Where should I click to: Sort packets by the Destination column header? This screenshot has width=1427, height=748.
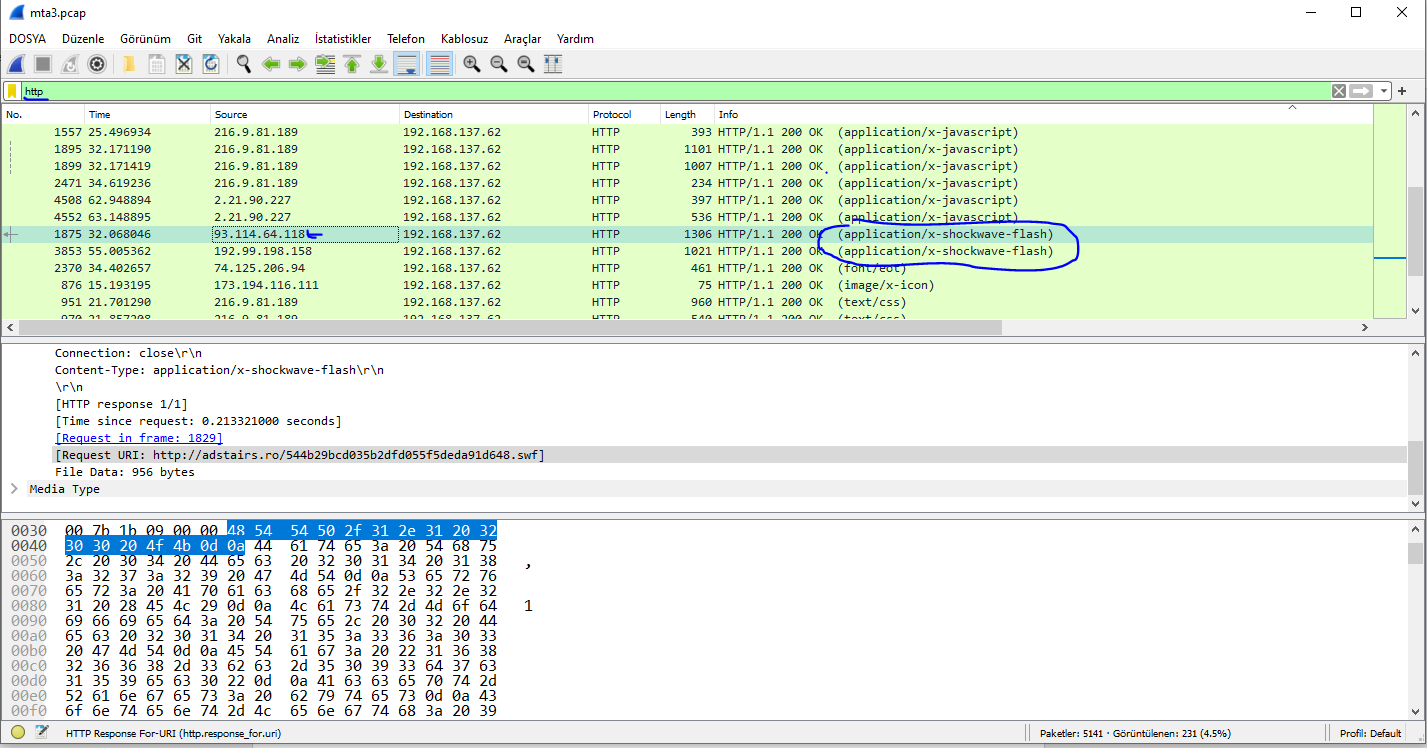494,114
